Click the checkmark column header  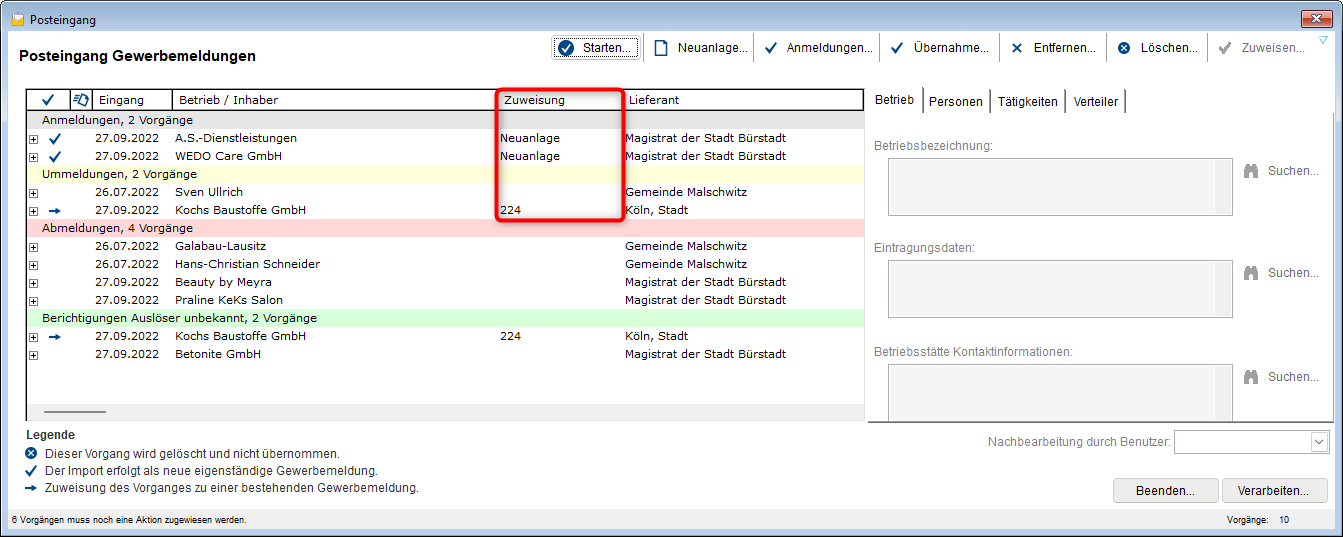point(48,100)
